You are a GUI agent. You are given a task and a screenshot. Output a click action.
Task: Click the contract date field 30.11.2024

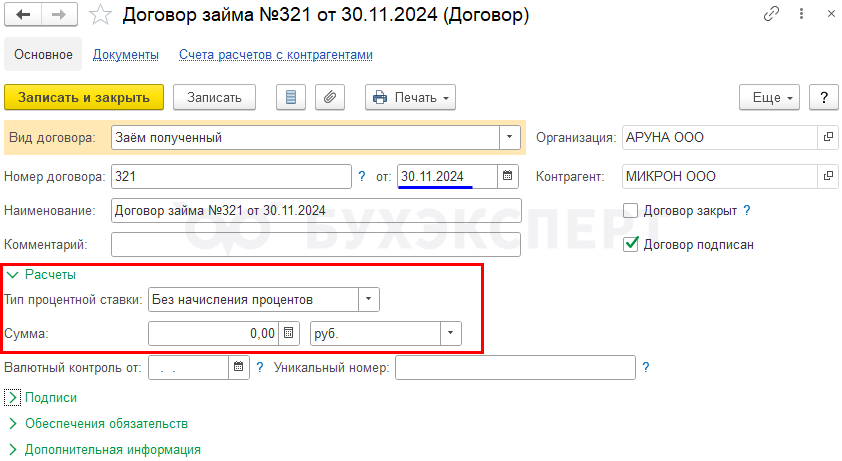(x=447, y=176)
